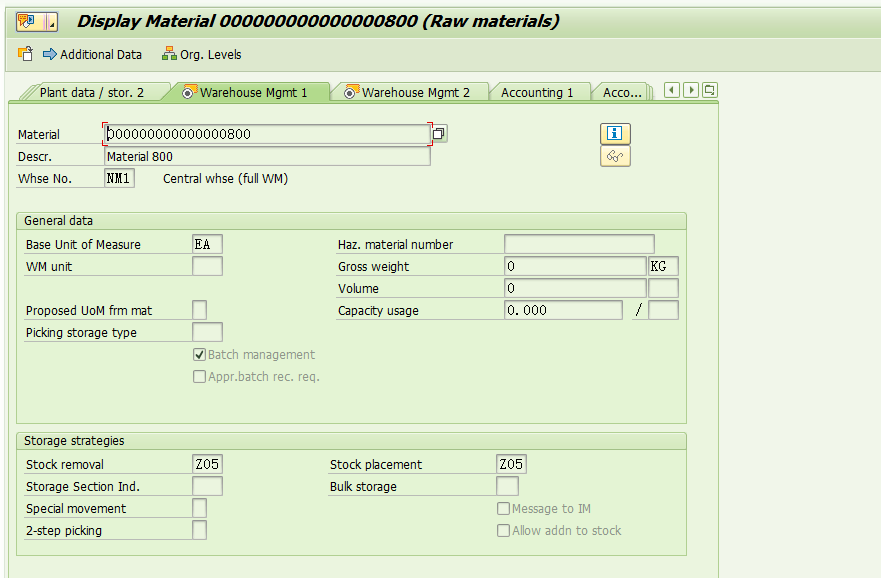
Task: Switch to the Warehouse Mgmt 2 tab
Action: 409,90
